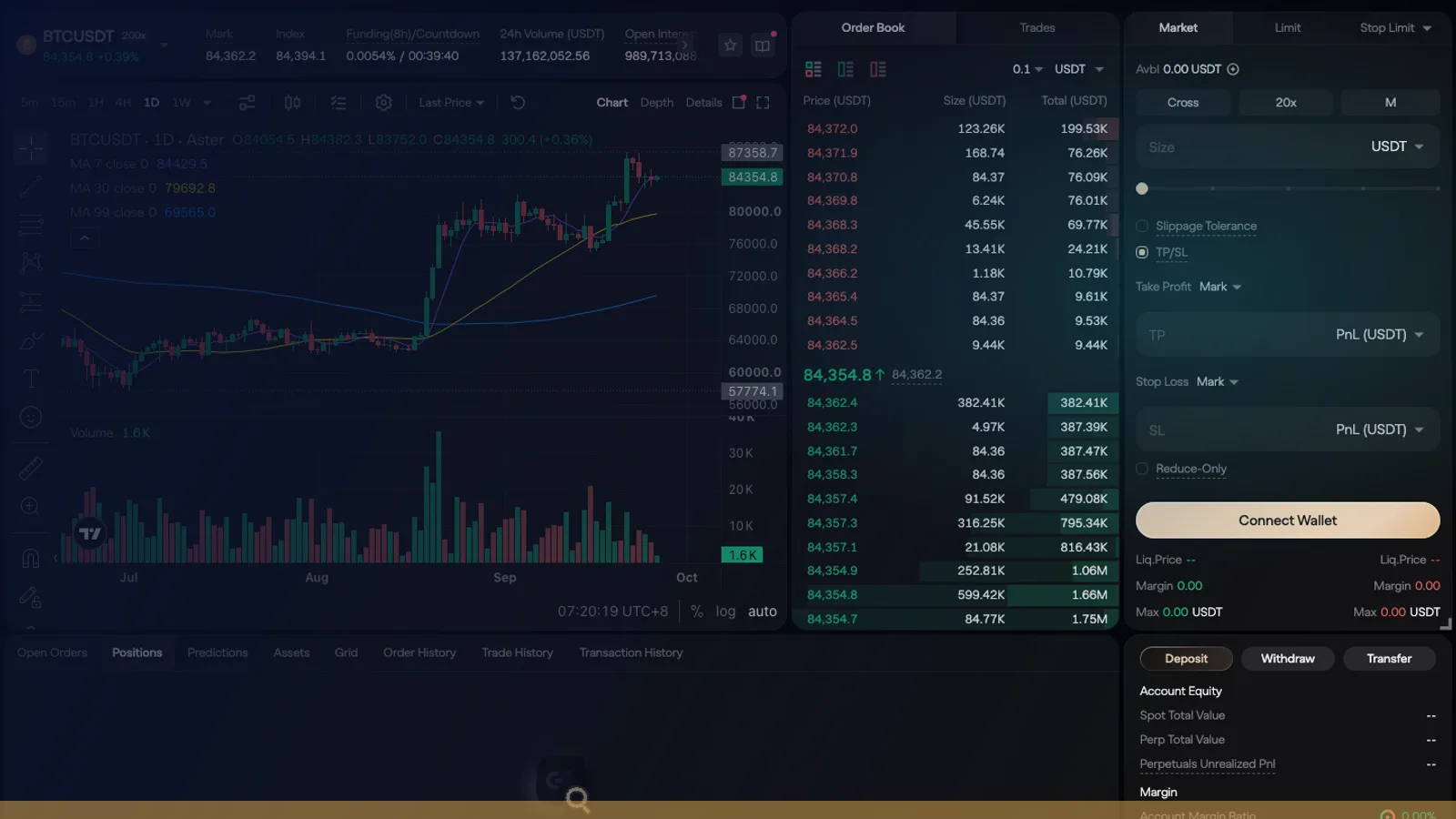Show asks-only order book view
This screenshot has height=819, width=1456.
tap(878, 69)
